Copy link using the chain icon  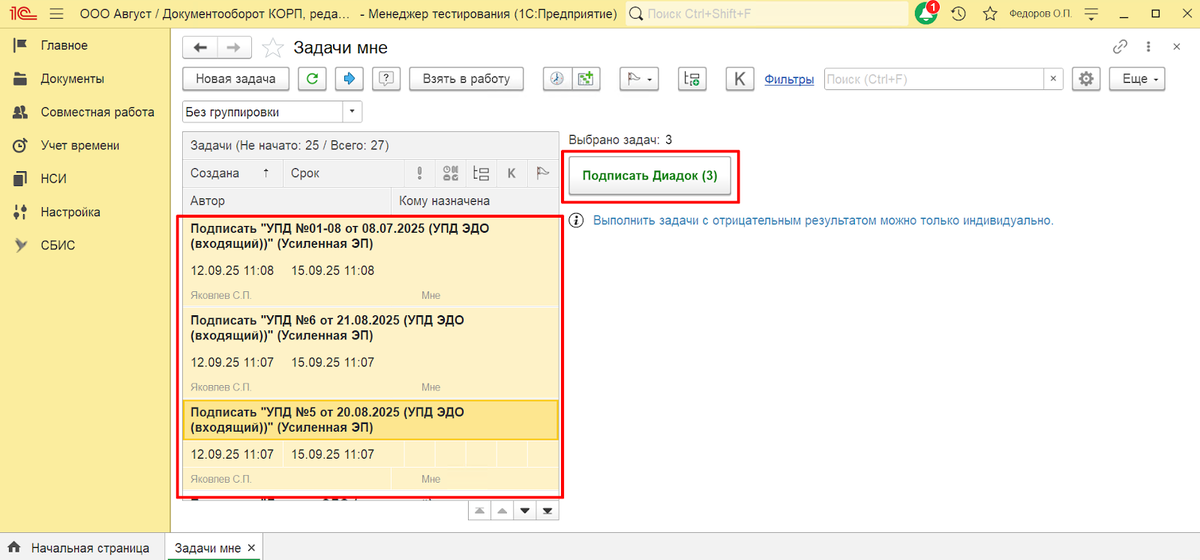click(x=1120, y=47)
